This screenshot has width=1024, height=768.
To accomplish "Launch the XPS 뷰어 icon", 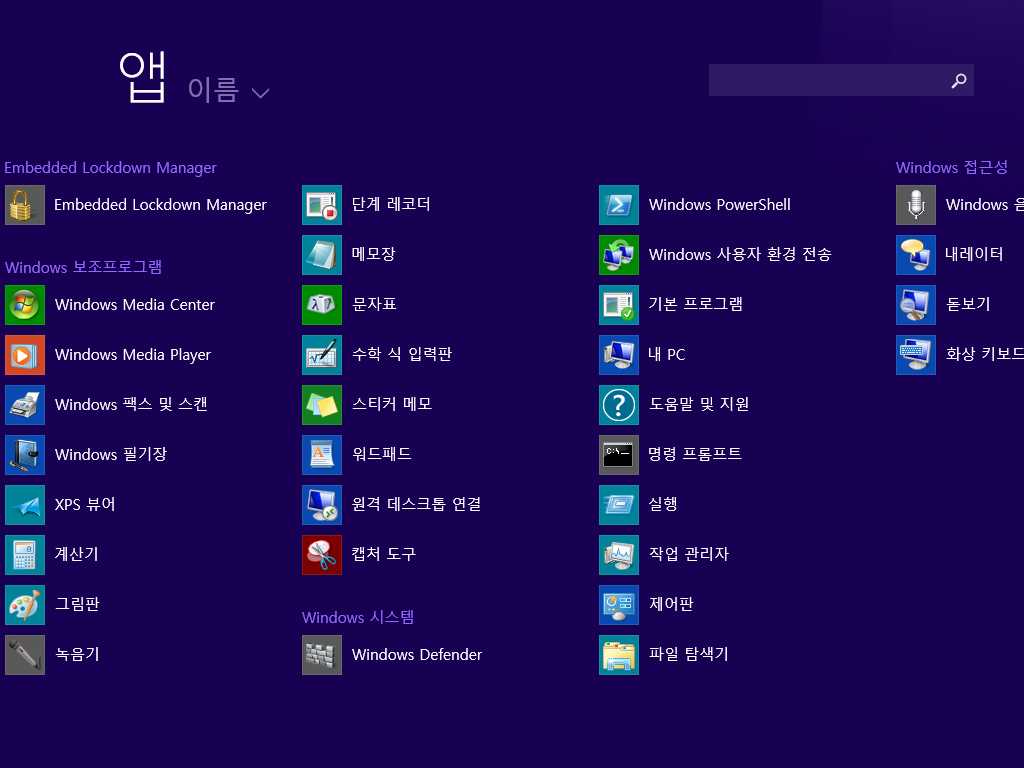I will click(x=25, y=505).
